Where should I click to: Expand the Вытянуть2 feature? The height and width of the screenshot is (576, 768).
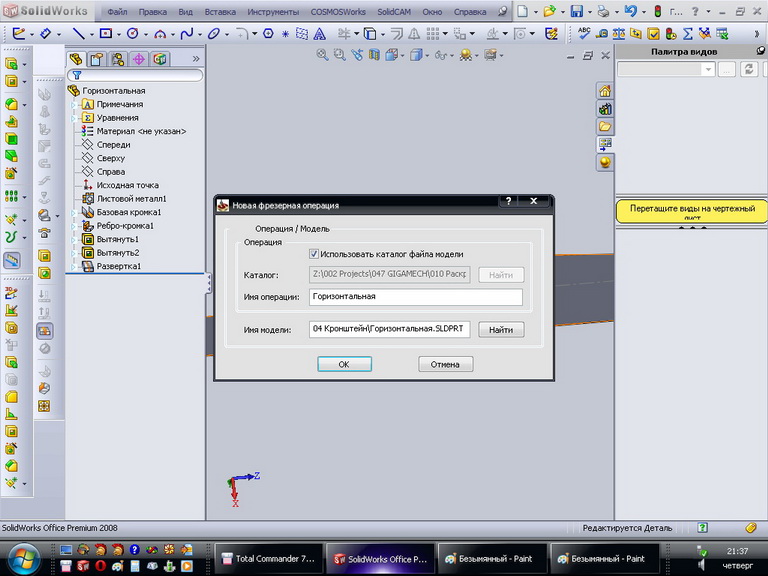[73, 253]
